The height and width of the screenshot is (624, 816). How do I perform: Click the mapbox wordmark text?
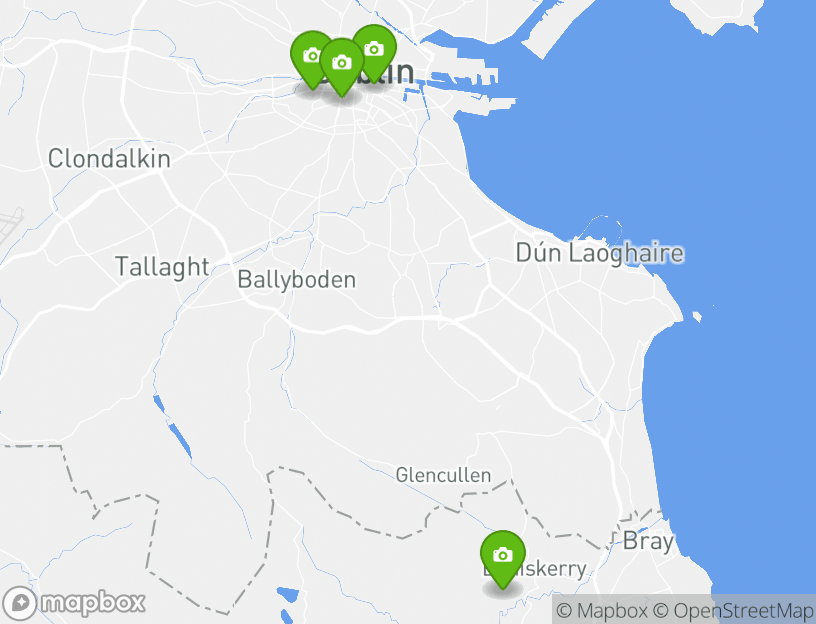pos(93,603)
